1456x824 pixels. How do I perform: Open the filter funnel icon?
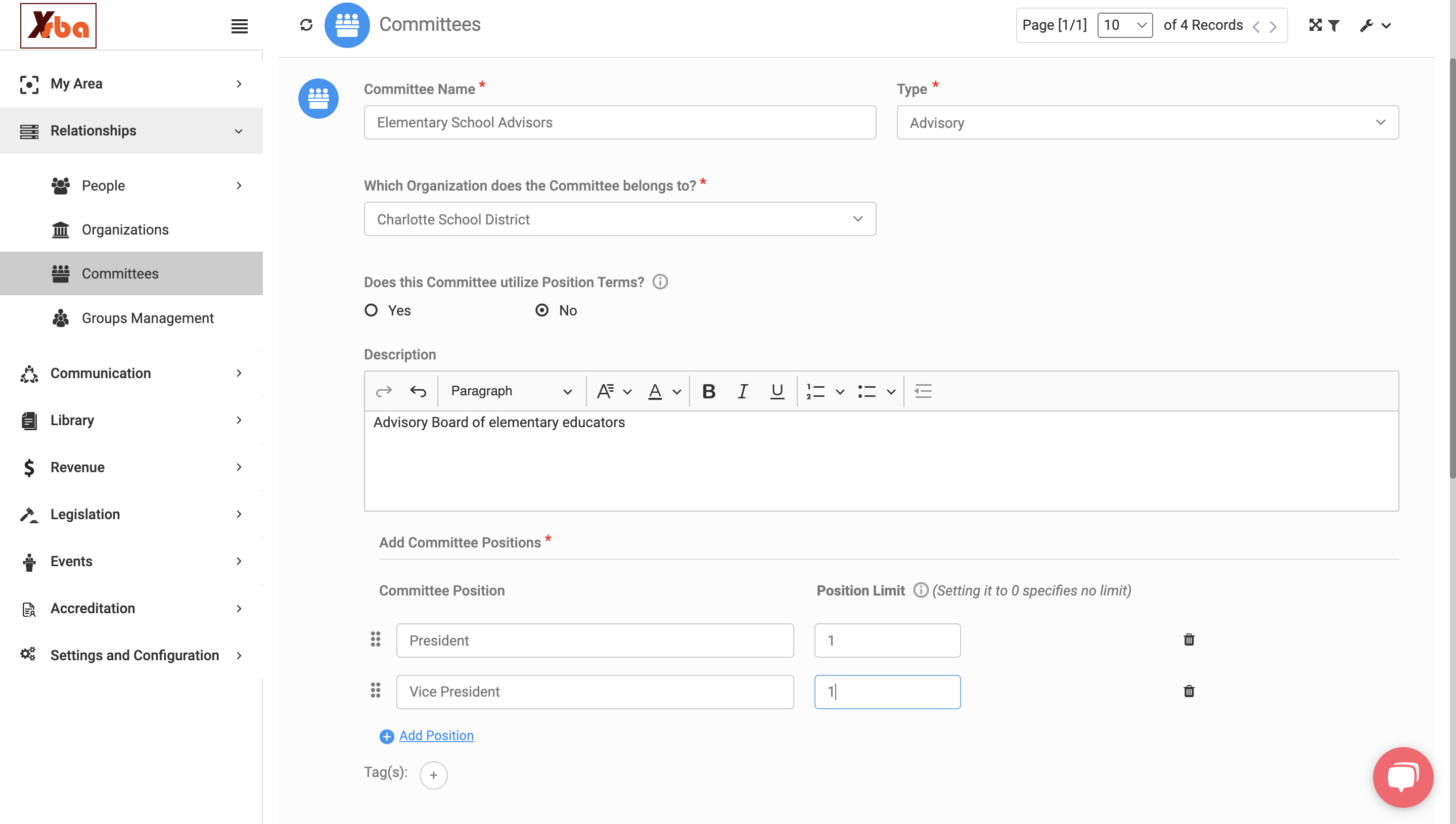pos(1334,25)
